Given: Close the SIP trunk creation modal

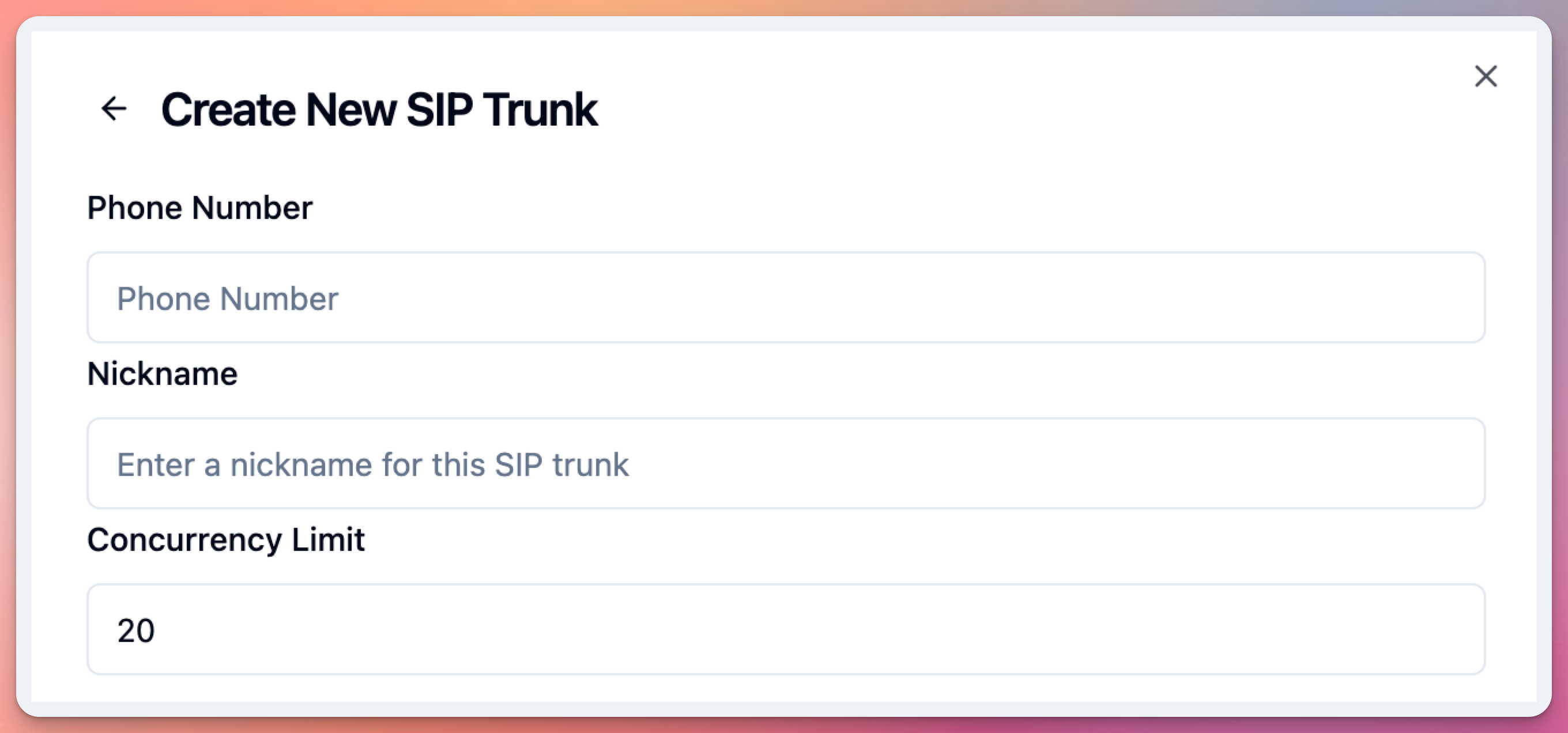Looking at the screenshot, I should [x=1485, y=76].
